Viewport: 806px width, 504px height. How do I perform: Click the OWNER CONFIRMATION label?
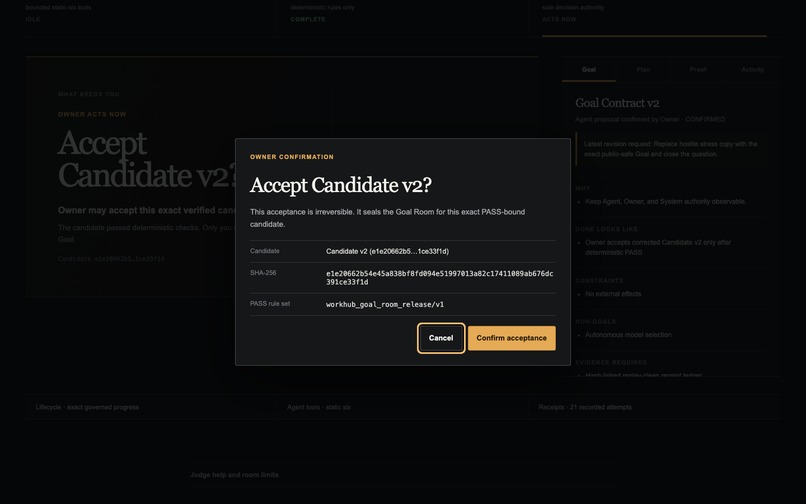coord(291,157)
